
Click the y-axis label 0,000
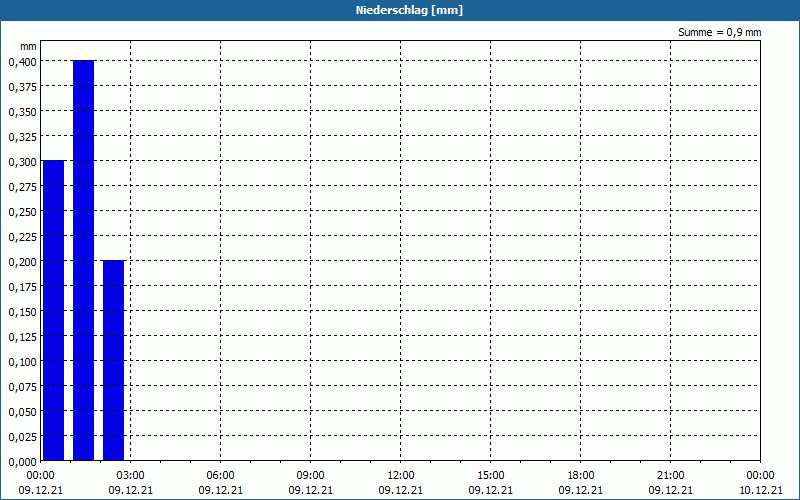[22, 462]
